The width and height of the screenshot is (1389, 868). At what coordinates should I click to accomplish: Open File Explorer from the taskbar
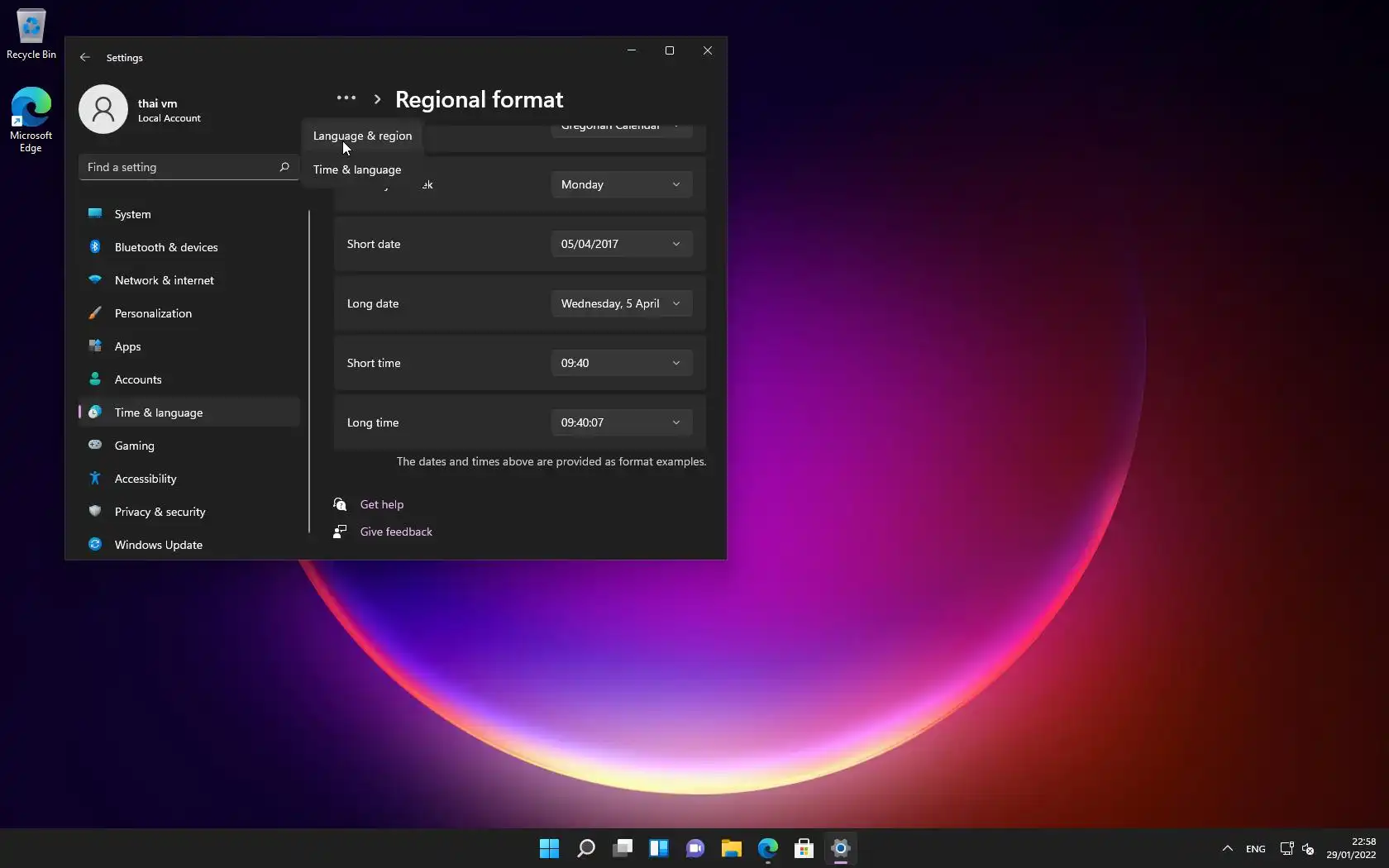[x=732, y=848]
